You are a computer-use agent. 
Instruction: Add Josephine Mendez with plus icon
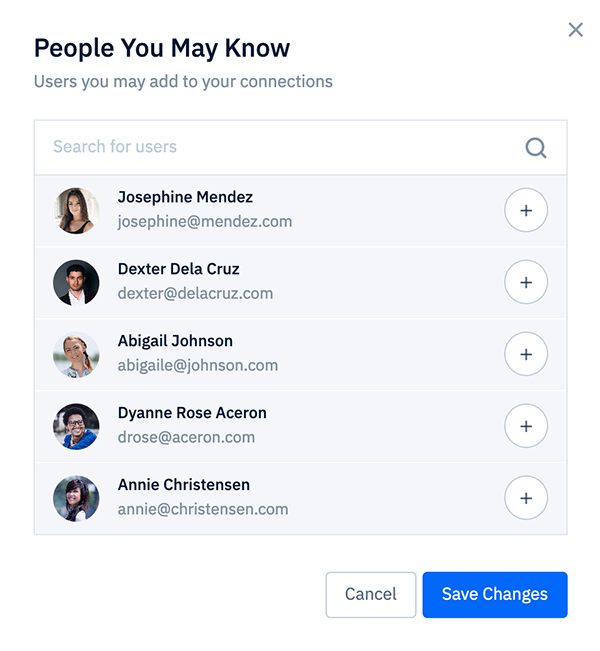click(x=526, y=211)
